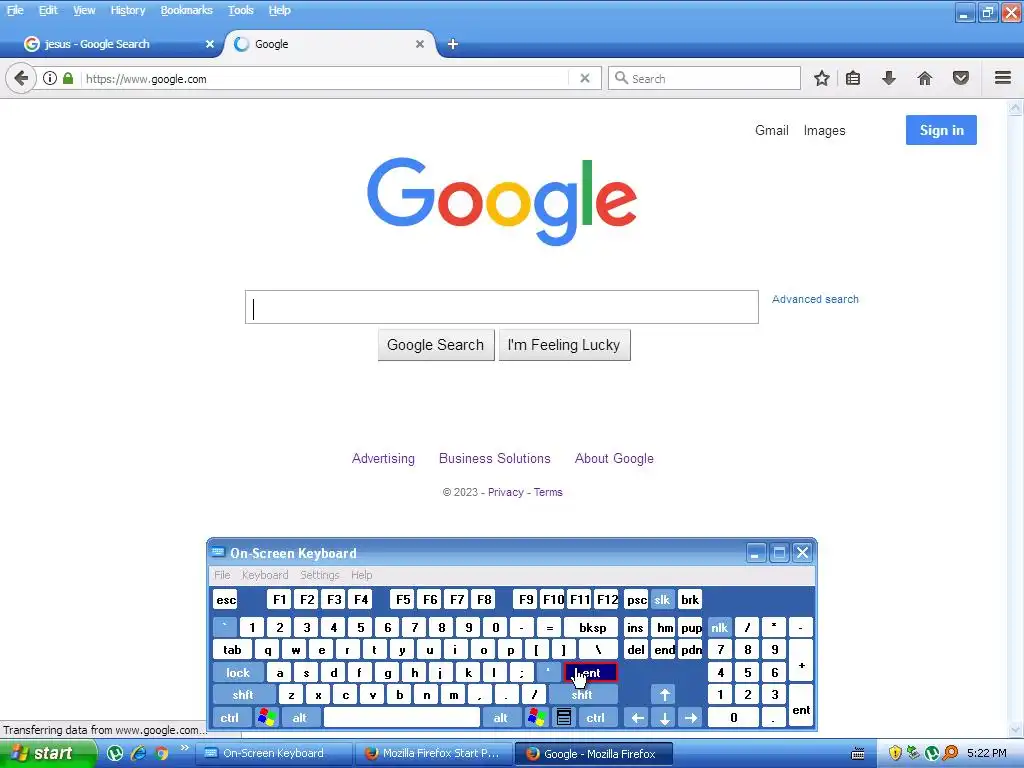Click the context menu key on On-Screen Keyboard
This screenshot has height=768, width=1024.
tap(564, 718)
